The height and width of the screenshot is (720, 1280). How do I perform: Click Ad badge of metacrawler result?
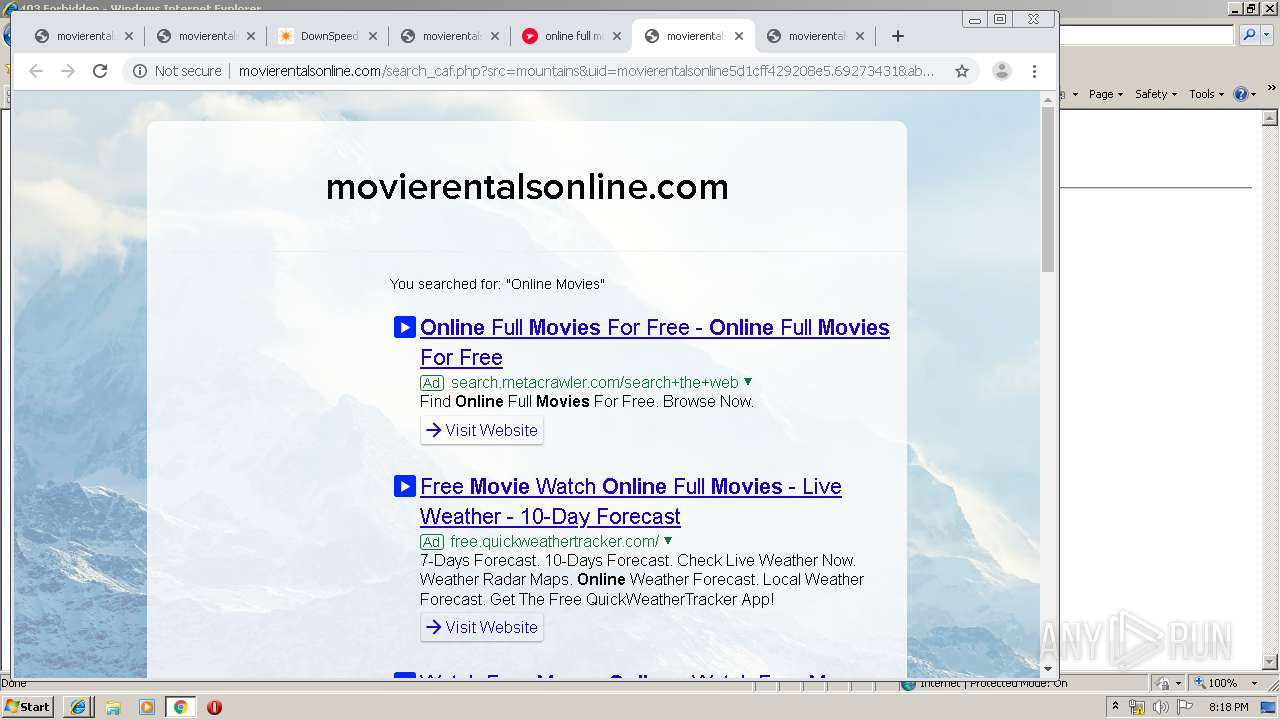(x=431, y=383)
